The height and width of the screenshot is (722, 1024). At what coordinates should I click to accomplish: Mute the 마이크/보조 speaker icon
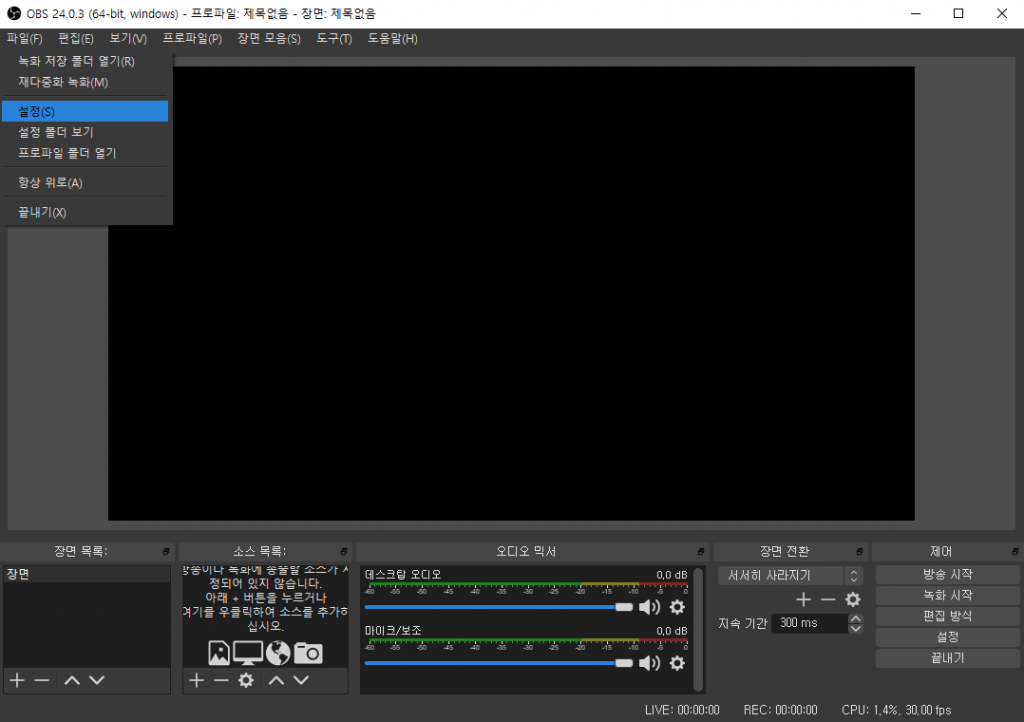click(649, 663)
